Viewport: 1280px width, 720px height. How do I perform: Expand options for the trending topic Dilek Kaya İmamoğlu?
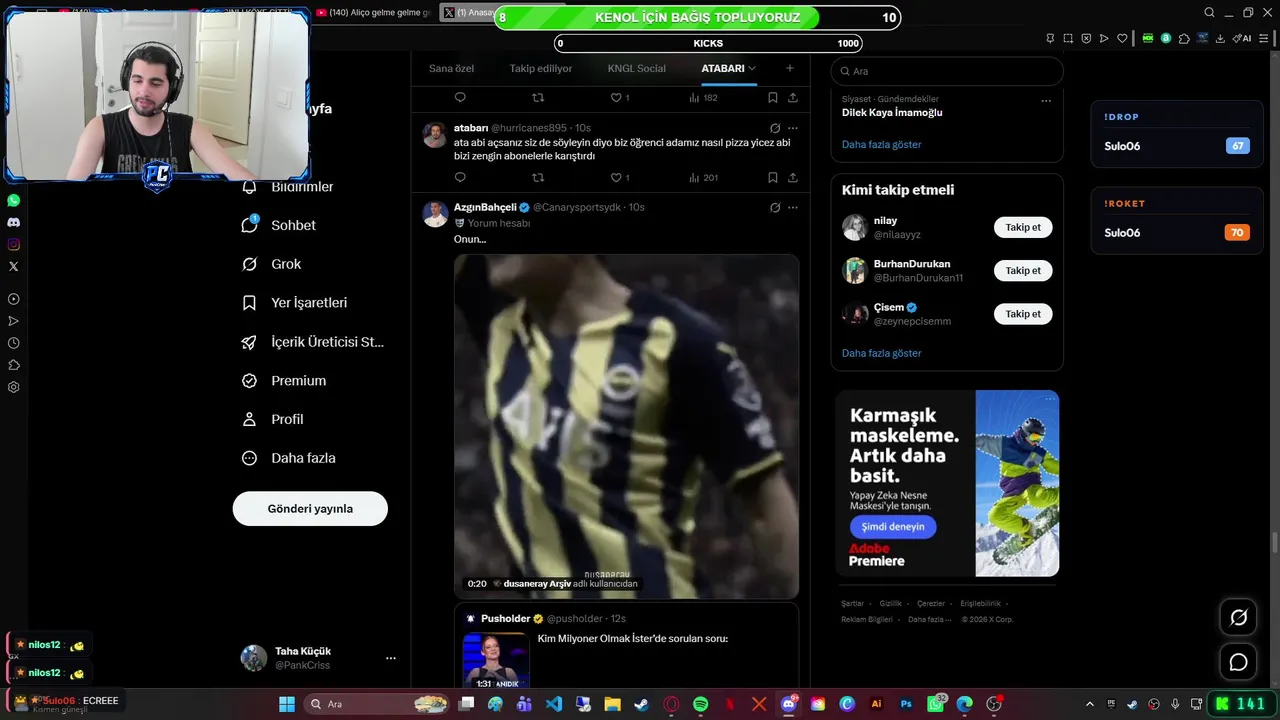[x=1046, y=100]
